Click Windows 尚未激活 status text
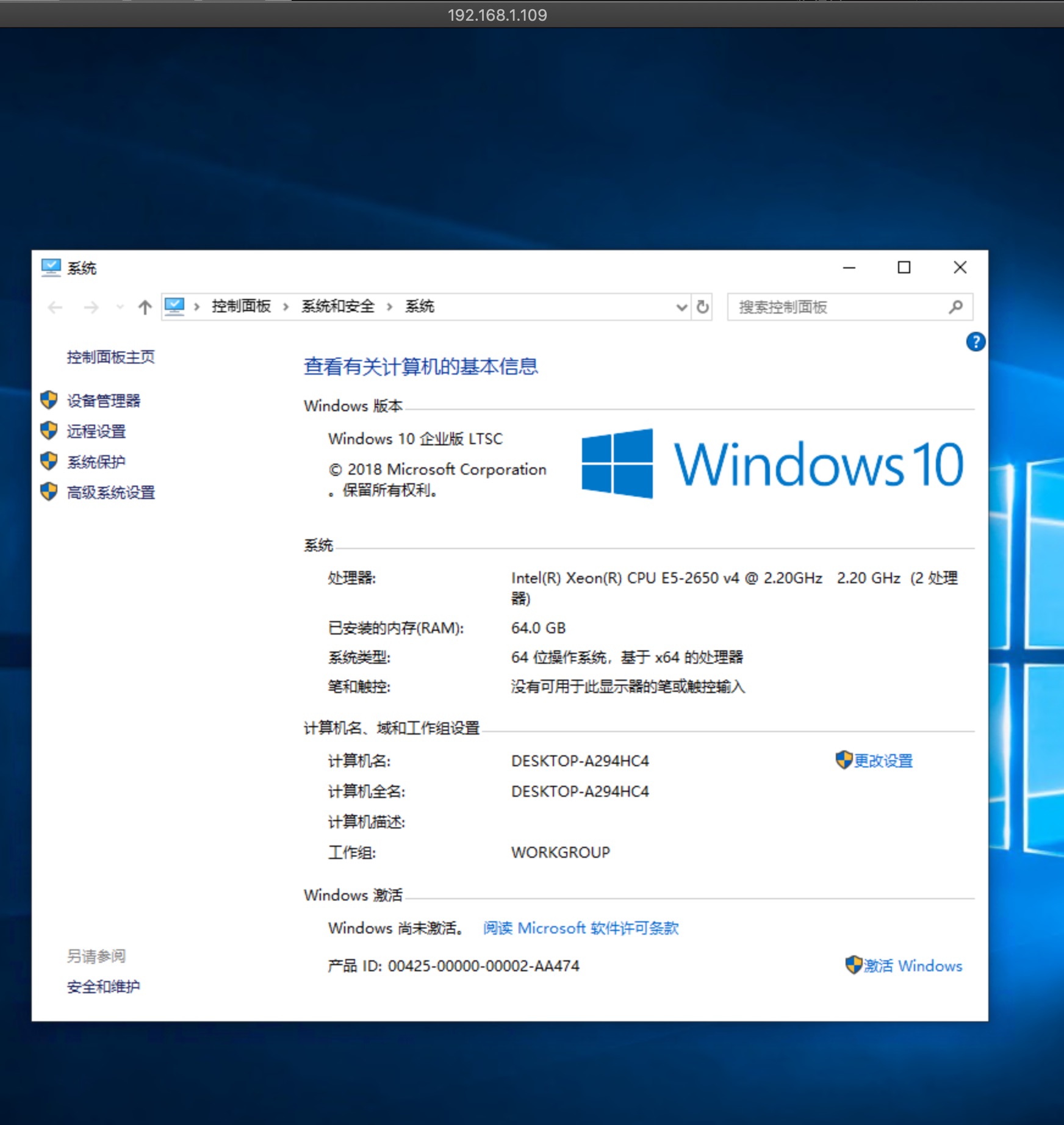Screen dimensions: 1064x1125 tap(396, 928)
